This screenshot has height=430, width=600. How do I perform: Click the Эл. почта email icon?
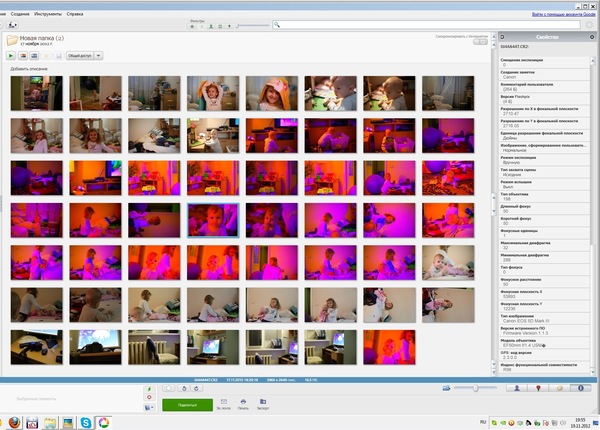(x=222, y=402)
